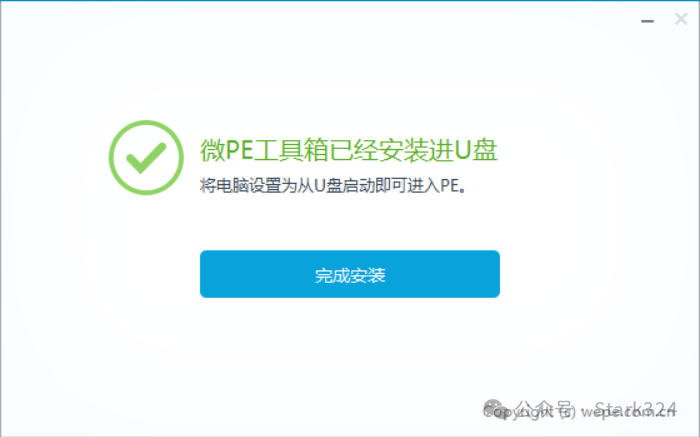This screenshot has height=437, width=700.
Task: Click the Stark324 watermark text
Action: [635, 408]
